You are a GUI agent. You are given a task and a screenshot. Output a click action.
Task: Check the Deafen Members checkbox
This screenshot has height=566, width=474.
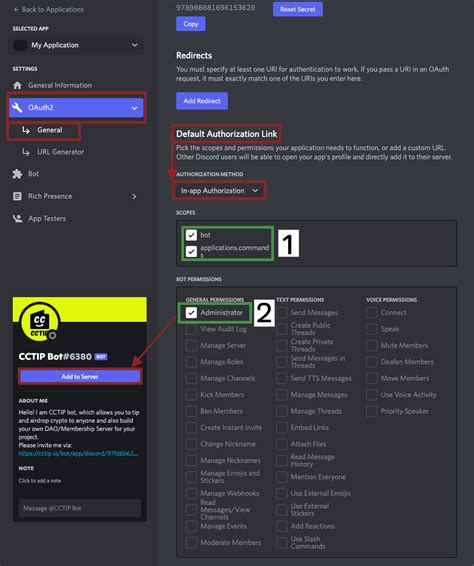(x=371, y=362)
